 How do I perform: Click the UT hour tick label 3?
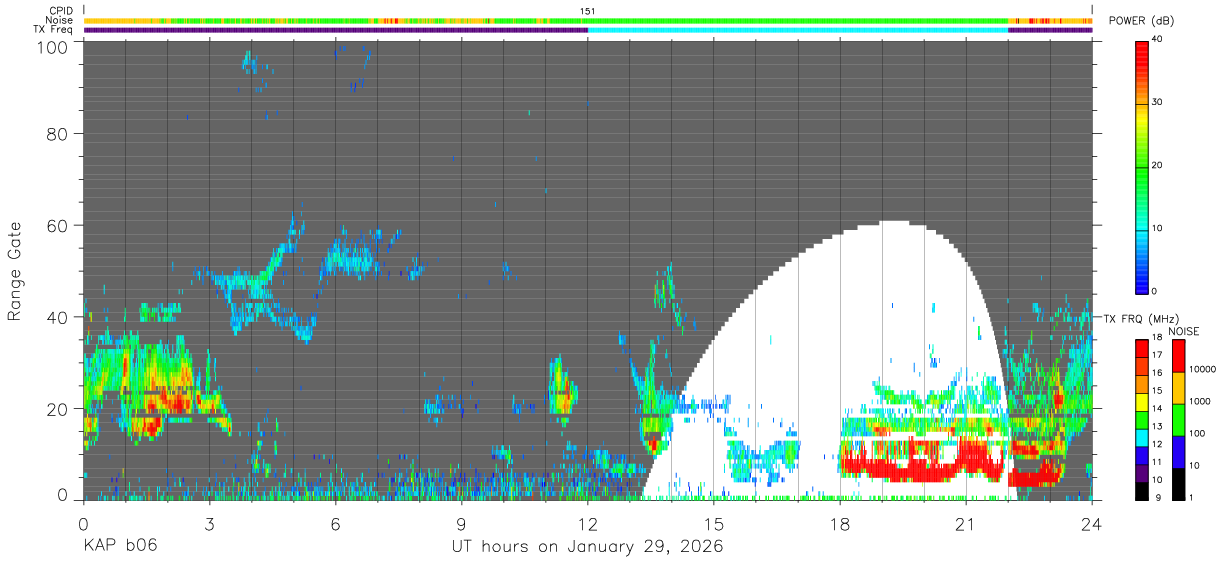(x=209, y=523)
